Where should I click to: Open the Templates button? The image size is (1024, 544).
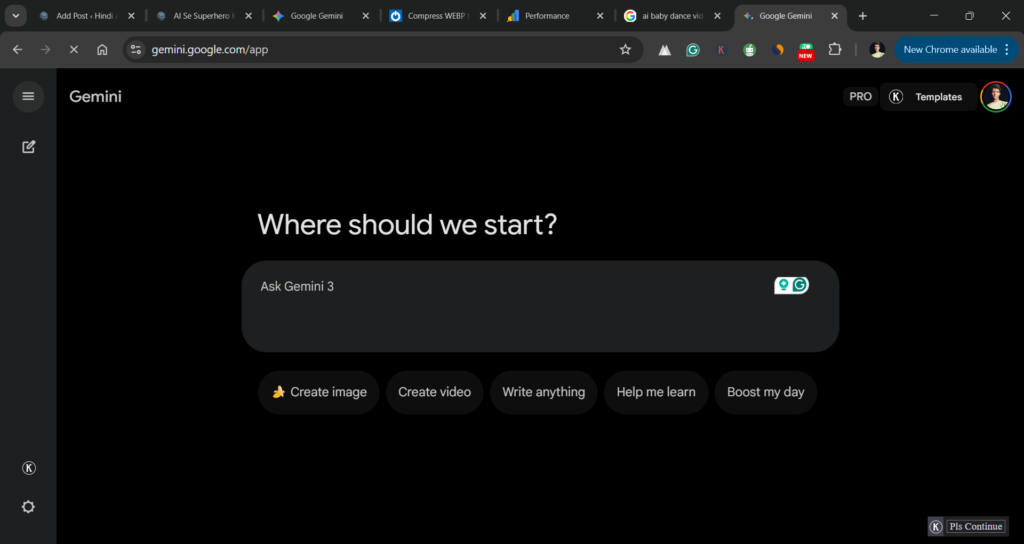(x=928, y=97)
